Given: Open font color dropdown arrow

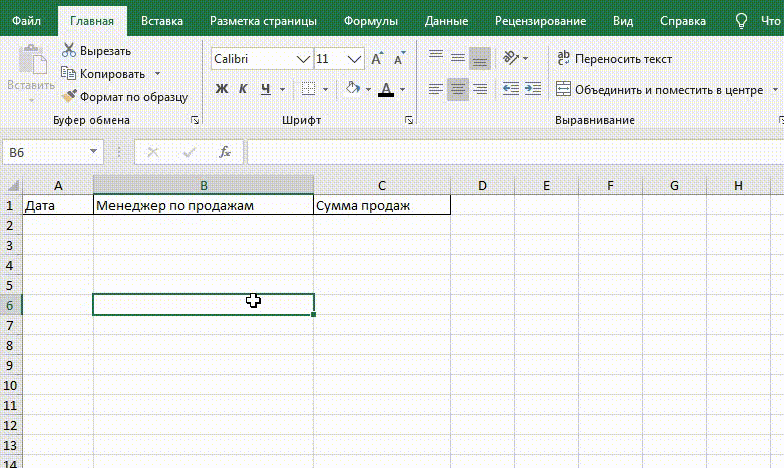Looking at the screenshot, I should tap(402, 90).
